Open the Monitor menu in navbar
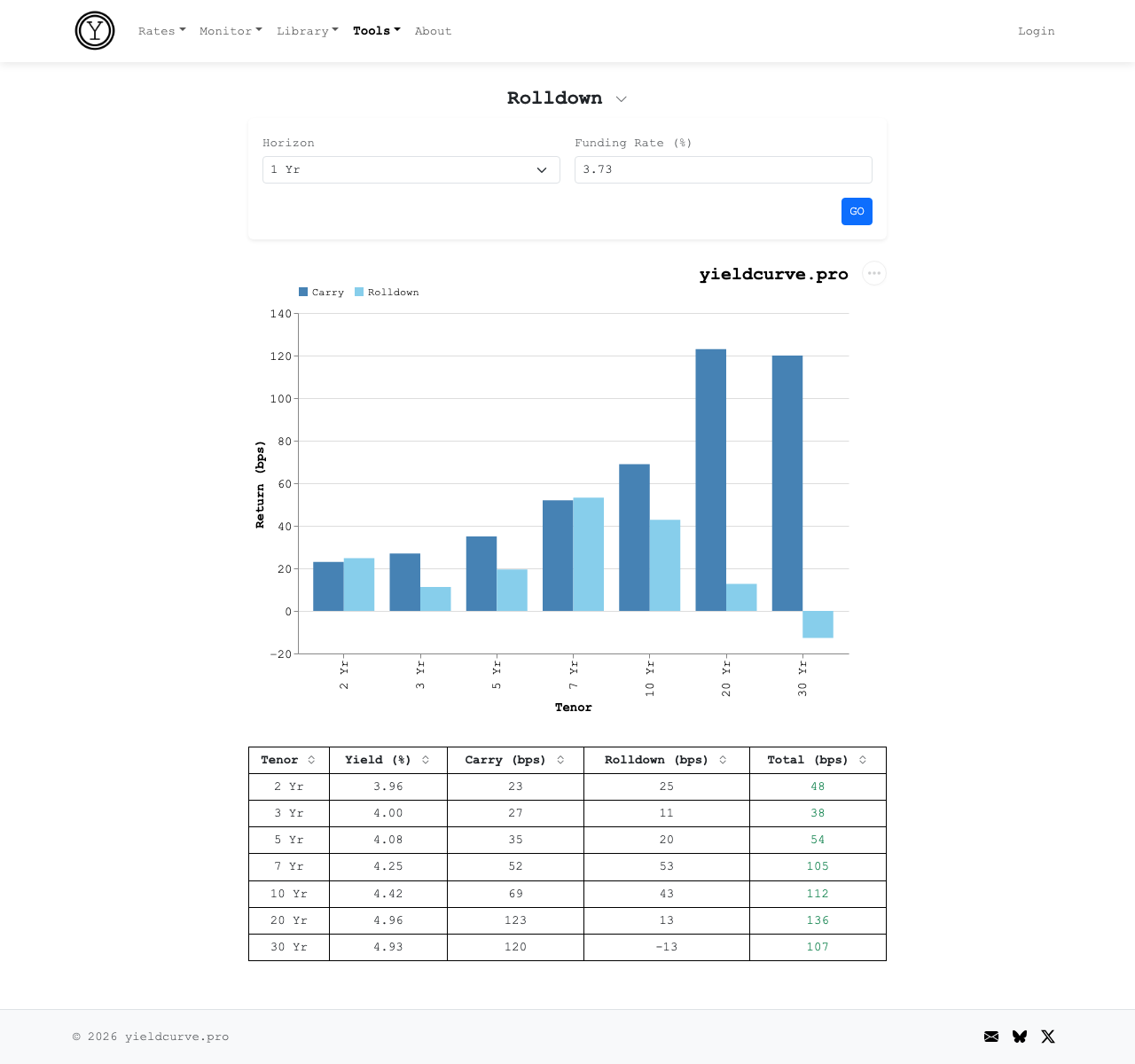The height and width of the screenshot is (1064, 1135). (231, 31)
